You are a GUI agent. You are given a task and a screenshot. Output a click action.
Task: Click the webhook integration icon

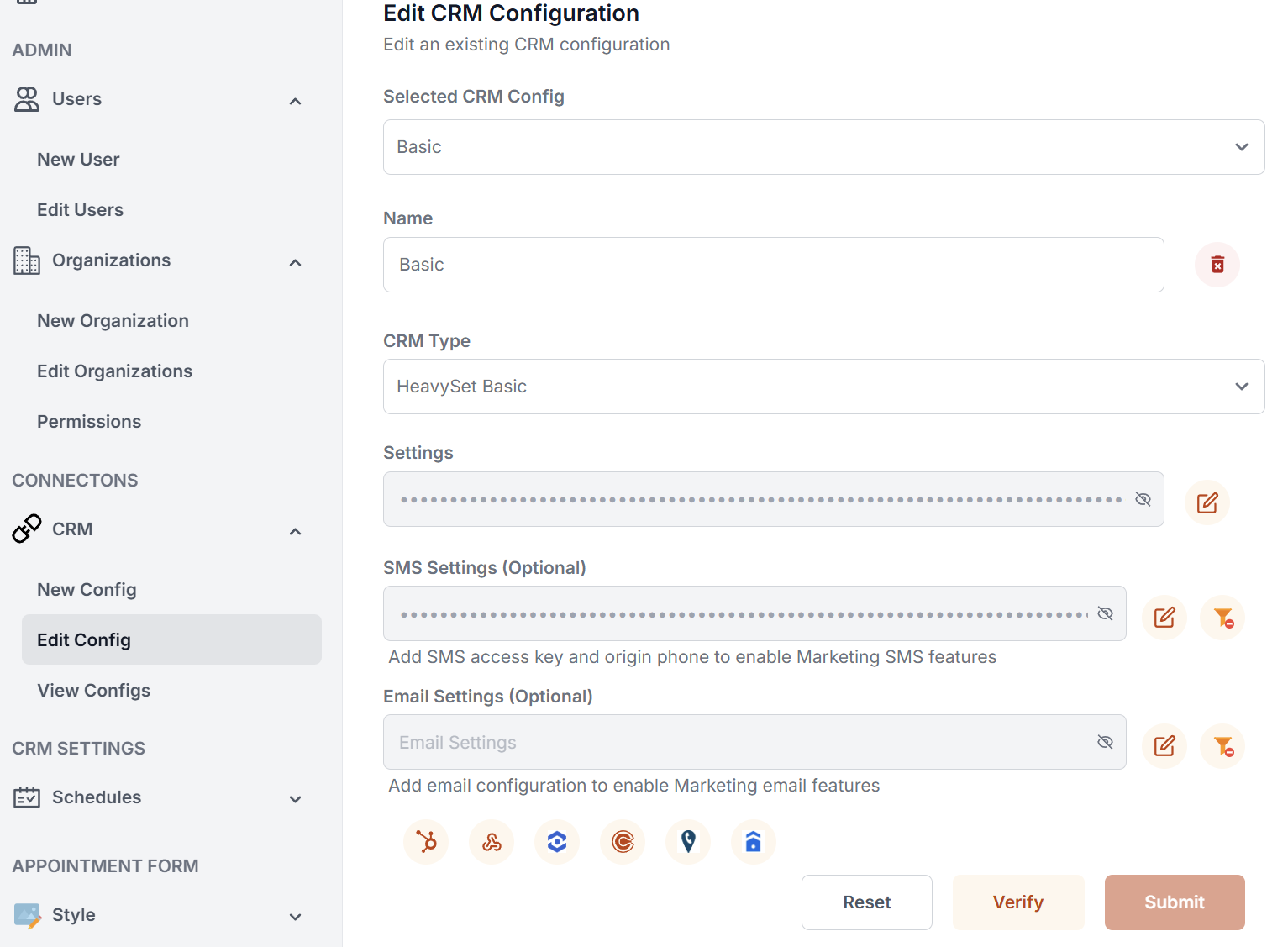[492, 842]
